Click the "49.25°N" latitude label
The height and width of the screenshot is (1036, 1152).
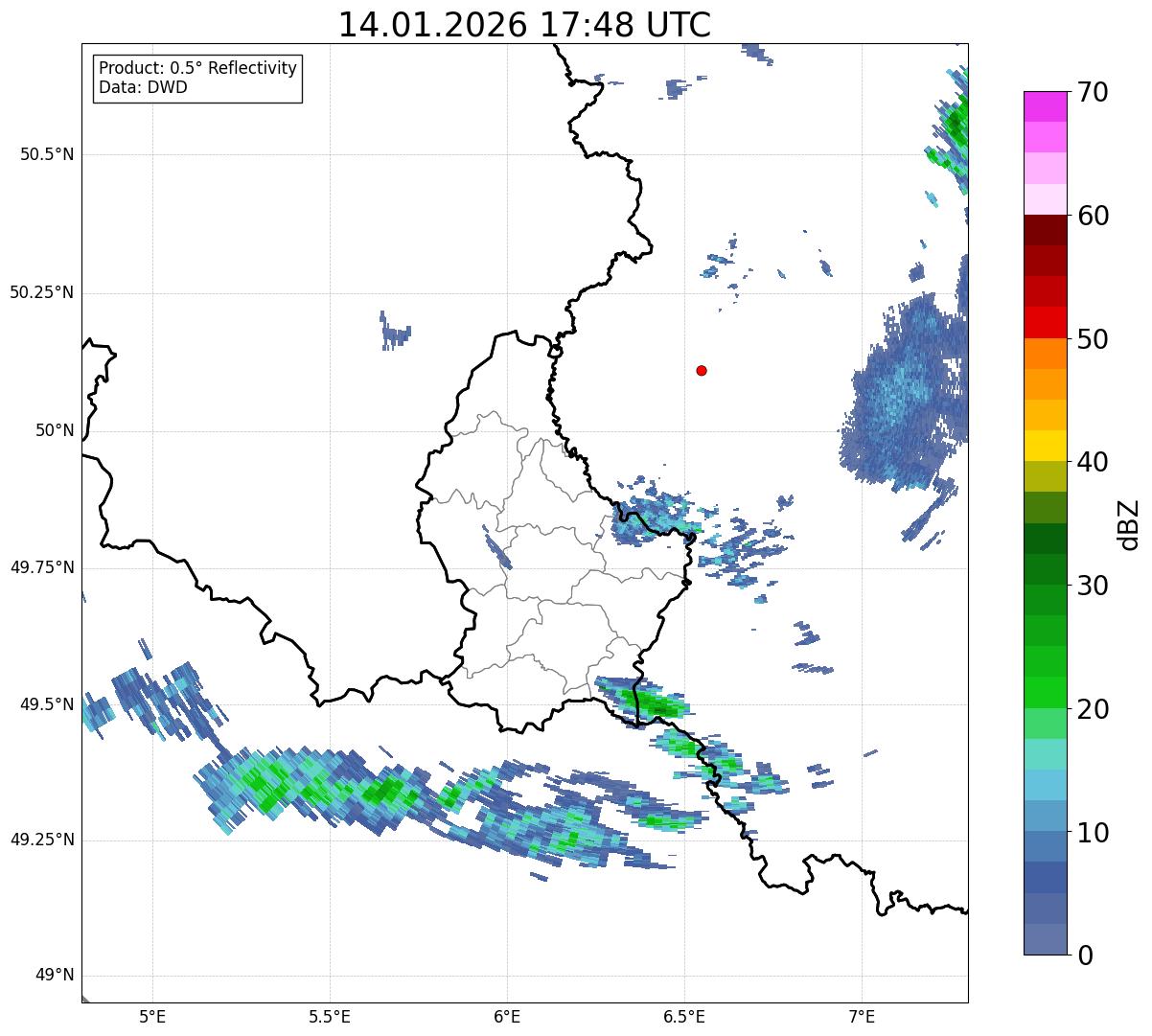coord(41,840)
